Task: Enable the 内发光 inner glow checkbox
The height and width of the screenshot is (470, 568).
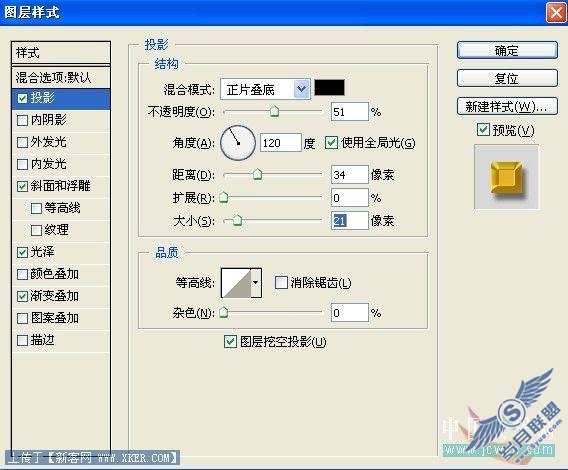Action: (x=22, y=164)
